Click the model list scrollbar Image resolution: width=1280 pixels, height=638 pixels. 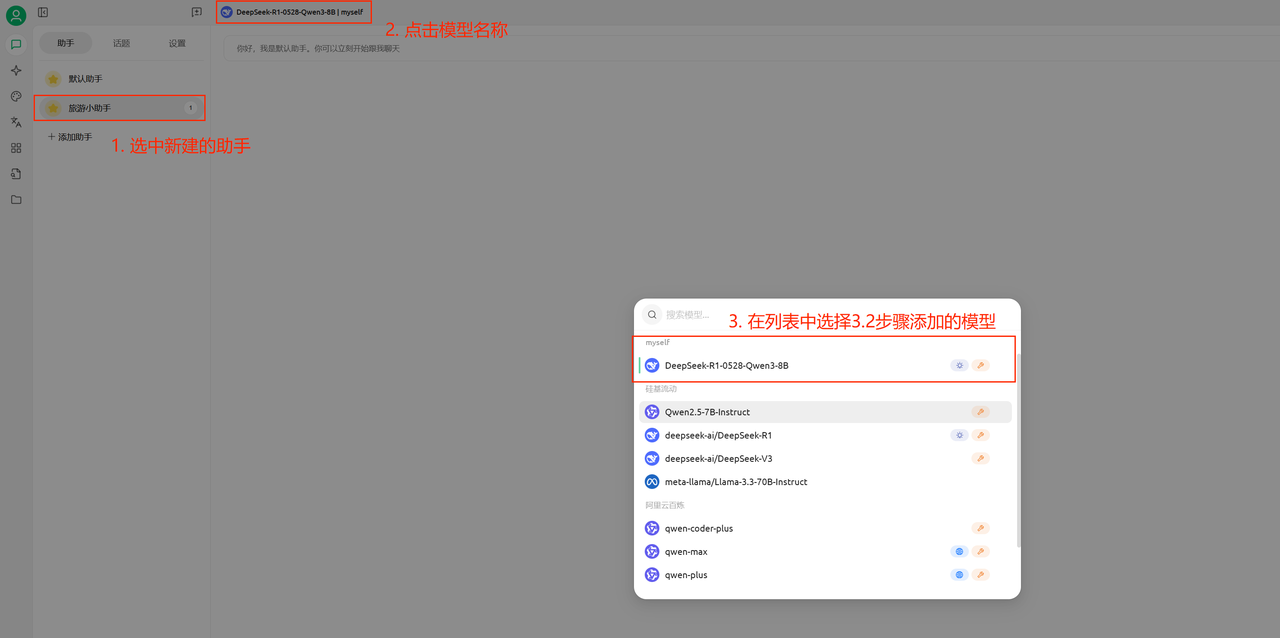(1017, 450)
